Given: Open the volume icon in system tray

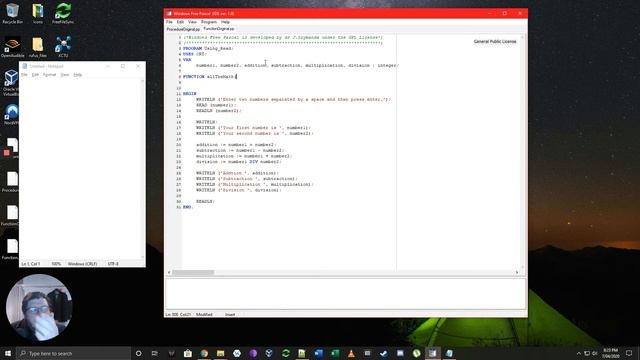Looking at the screenshot, I should click(x=595, y=353).
